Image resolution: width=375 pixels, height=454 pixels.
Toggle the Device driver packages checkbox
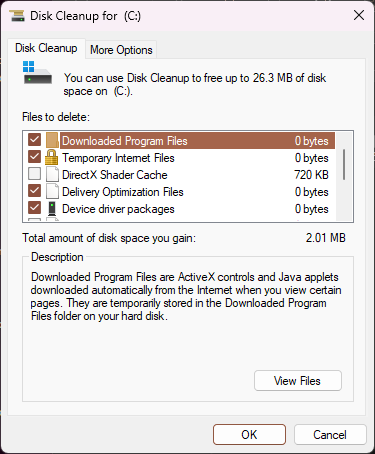coord(34,208)
